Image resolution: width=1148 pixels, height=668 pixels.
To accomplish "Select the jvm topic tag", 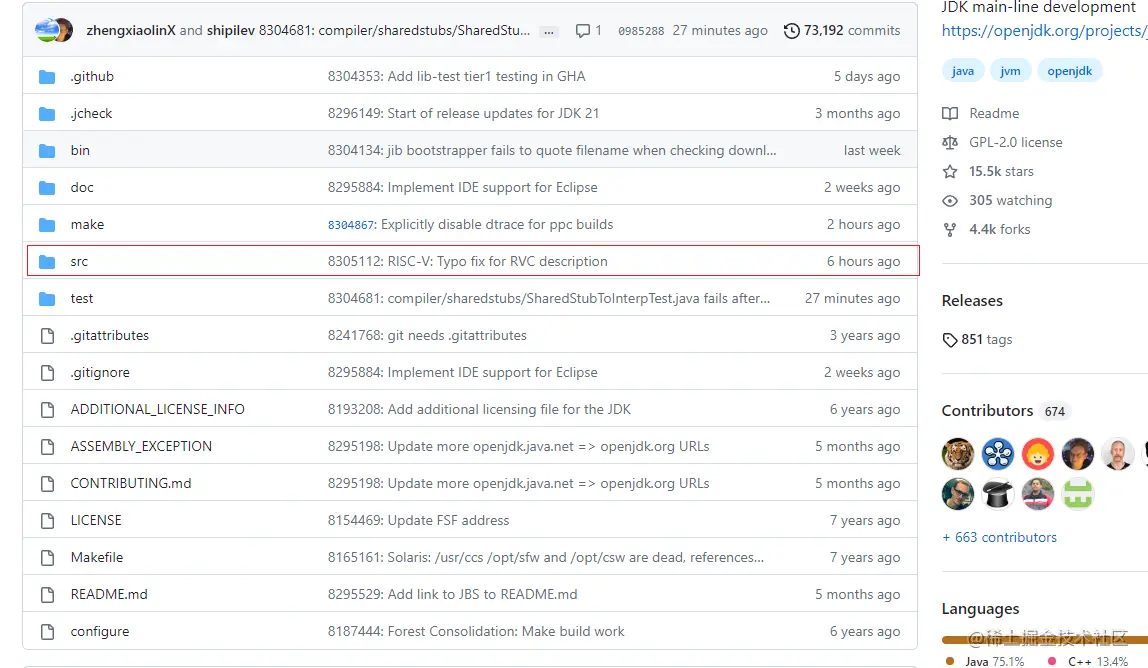I will tap(1010, 71).
